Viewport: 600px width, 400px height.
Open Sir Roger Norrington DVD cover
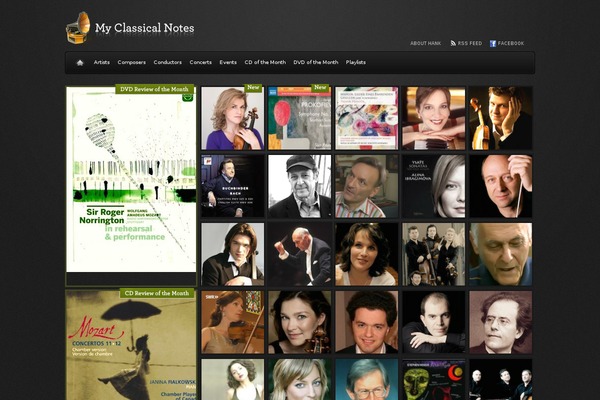[131, 179]
